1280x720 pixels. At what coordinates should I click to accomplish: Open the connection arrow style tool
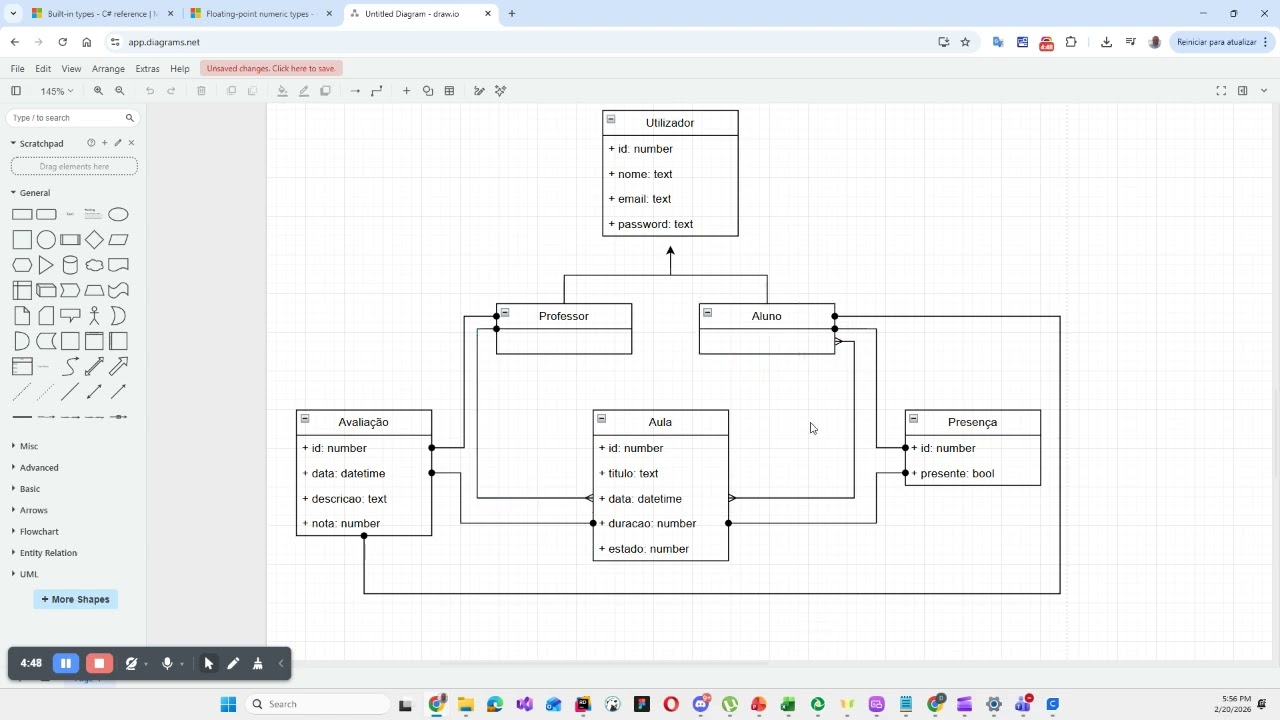coord(355,91)
